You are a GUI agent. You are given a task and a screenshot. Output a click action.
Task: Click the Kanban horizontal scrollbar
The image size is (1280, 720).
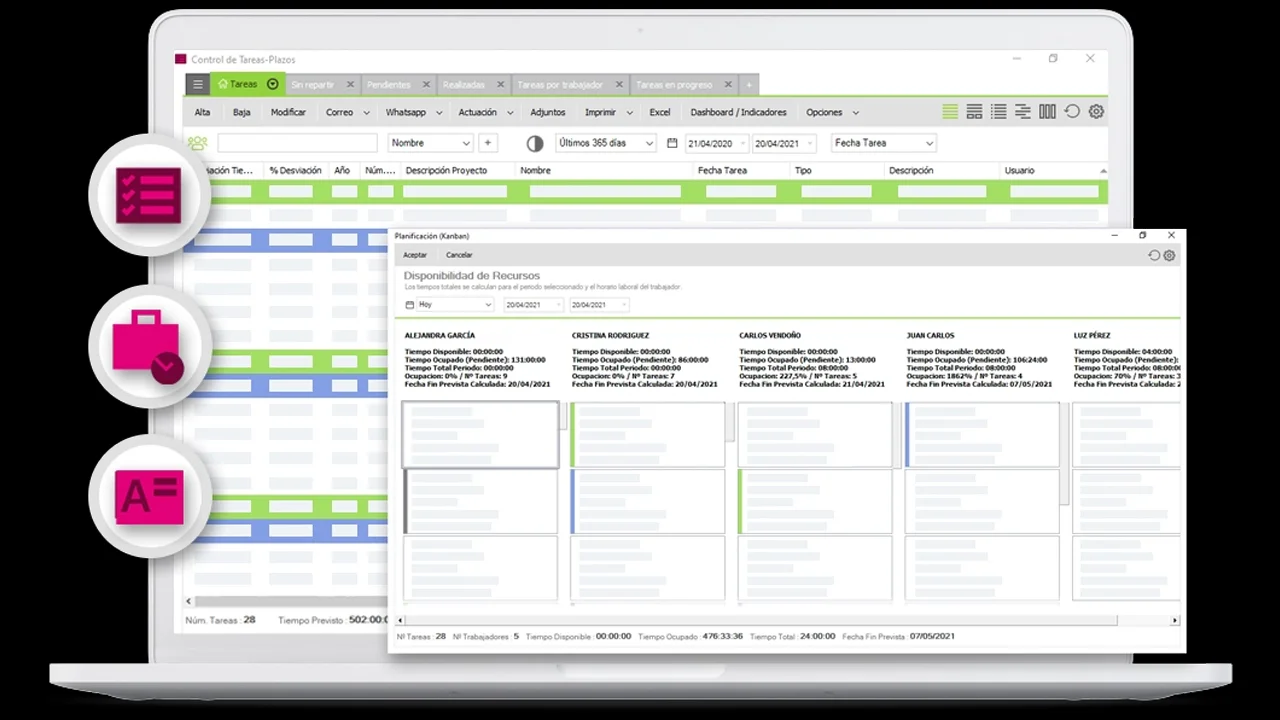point(760,620)
